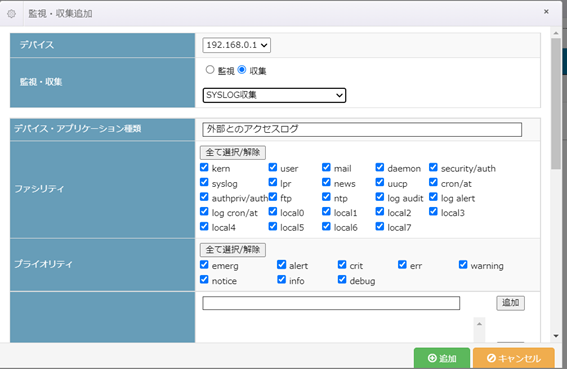
Task: Uncheck the kern facility checkbox
Action: [x=204, y=167]
